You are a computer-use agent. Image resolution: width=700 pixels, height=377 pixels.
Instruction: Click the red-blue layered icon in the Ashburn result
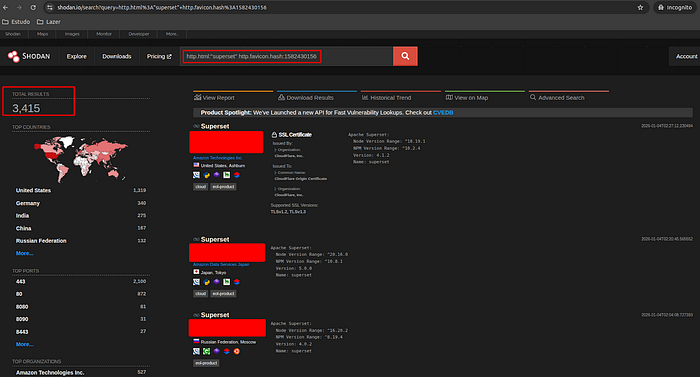click(x=237, y=175)
